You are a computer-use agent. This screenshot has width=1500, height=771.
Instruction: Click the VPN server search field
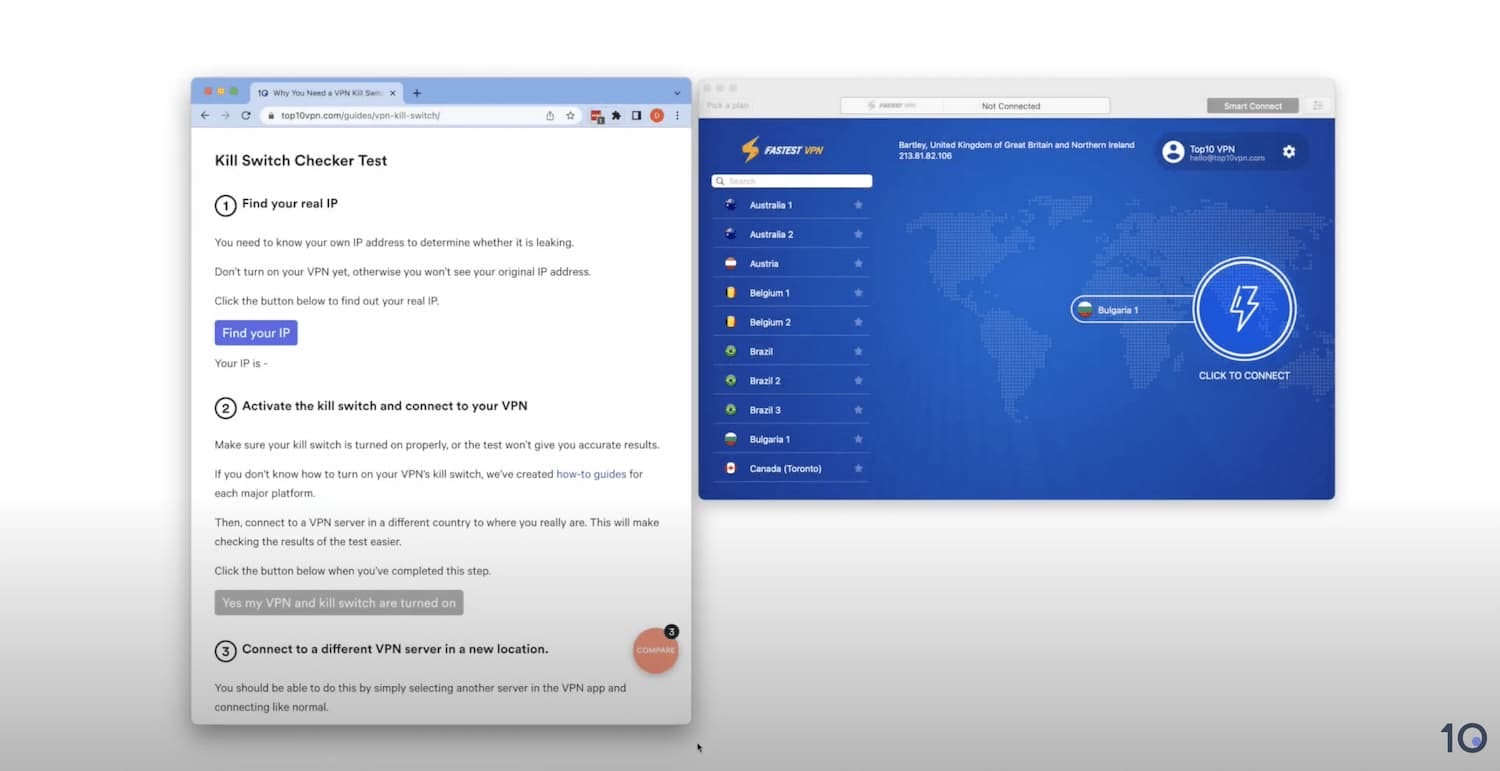791,181
